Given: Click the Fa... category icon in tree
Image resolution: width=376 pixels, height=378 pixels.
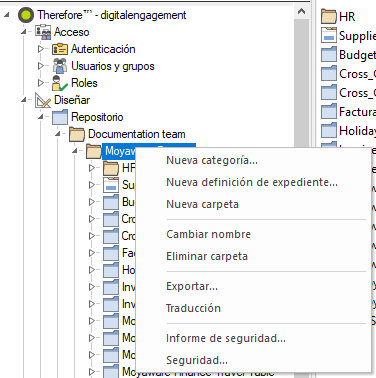Looking at the screenshot, I should 111,253.
